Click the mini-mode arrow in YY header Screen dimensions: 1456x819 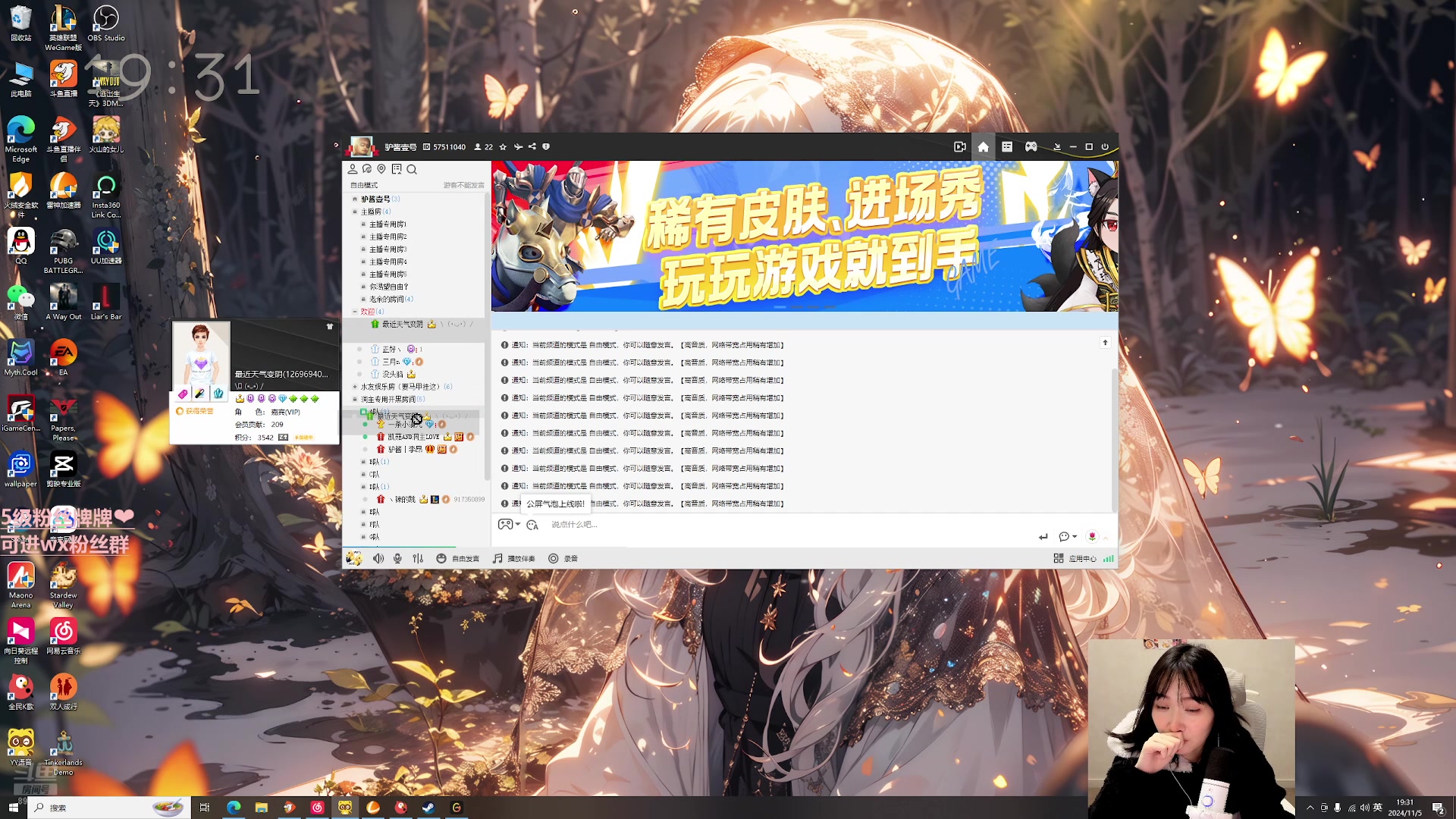1056,147
